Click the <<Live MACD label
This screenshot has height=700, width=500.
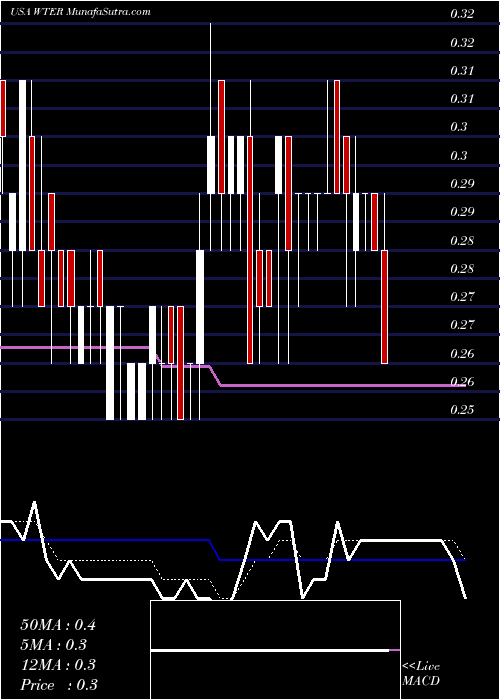click(x=421, y=674)
